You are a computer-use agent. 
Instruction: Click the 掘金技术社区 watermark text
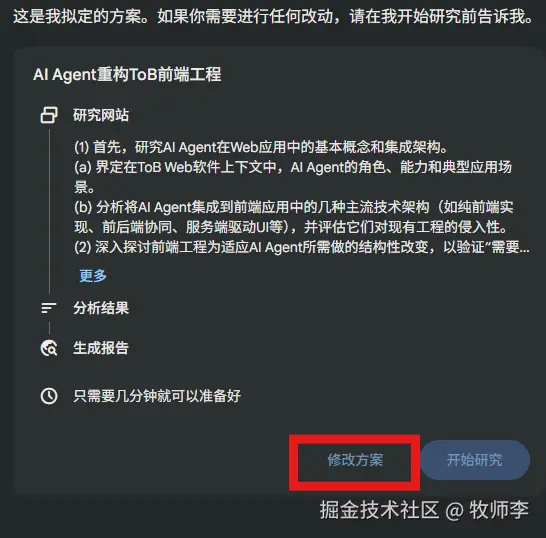tap(380, 510)
